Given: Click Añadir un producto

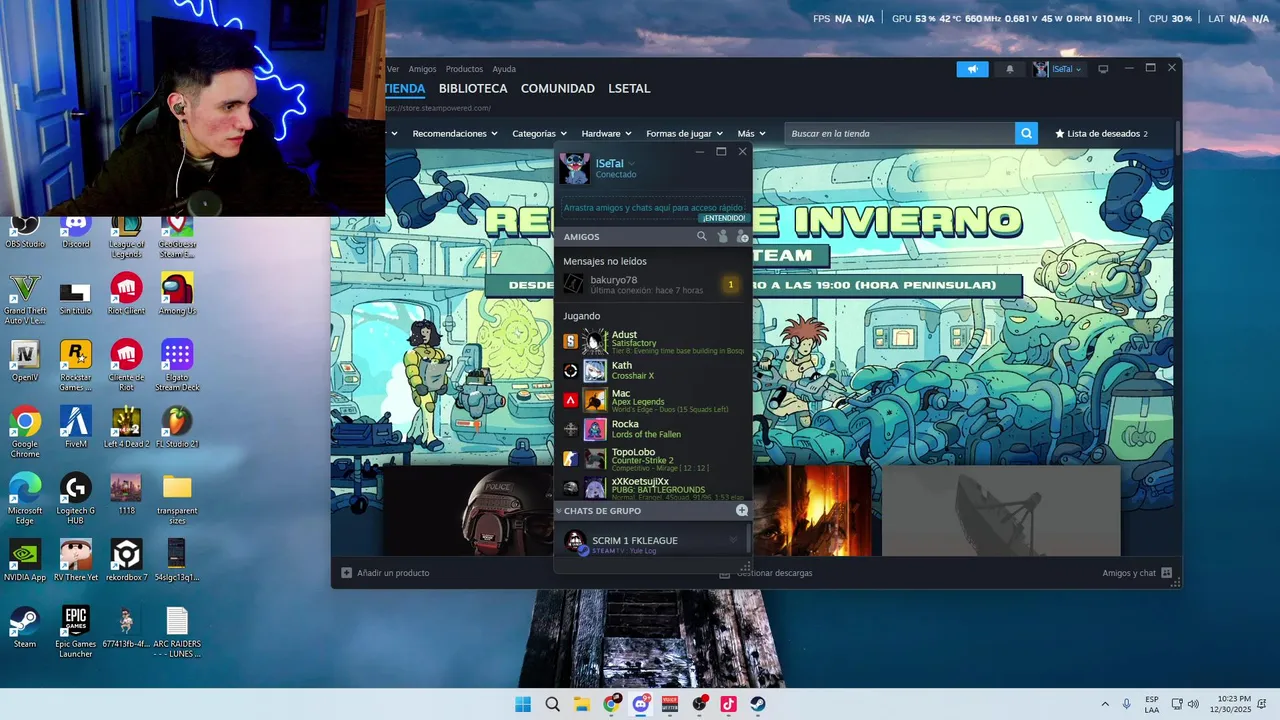Looking at the screenshot, I should click(x=385, y=573).
